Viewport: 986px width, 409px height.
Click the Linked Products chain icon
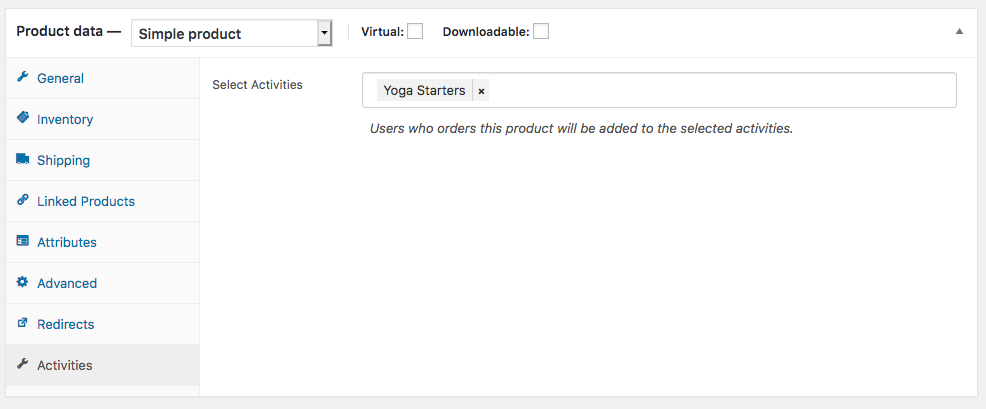coord(23,200)
